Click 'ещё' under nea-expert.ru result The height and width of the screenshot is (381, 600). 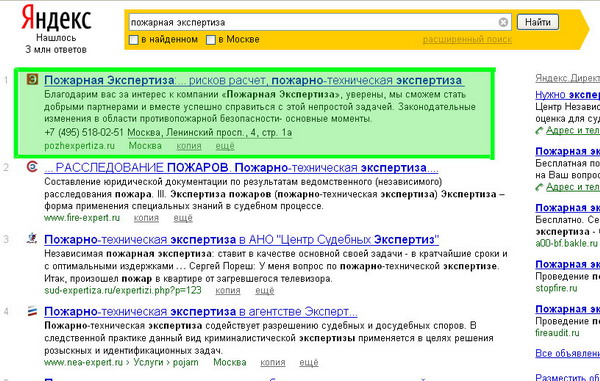309,362
